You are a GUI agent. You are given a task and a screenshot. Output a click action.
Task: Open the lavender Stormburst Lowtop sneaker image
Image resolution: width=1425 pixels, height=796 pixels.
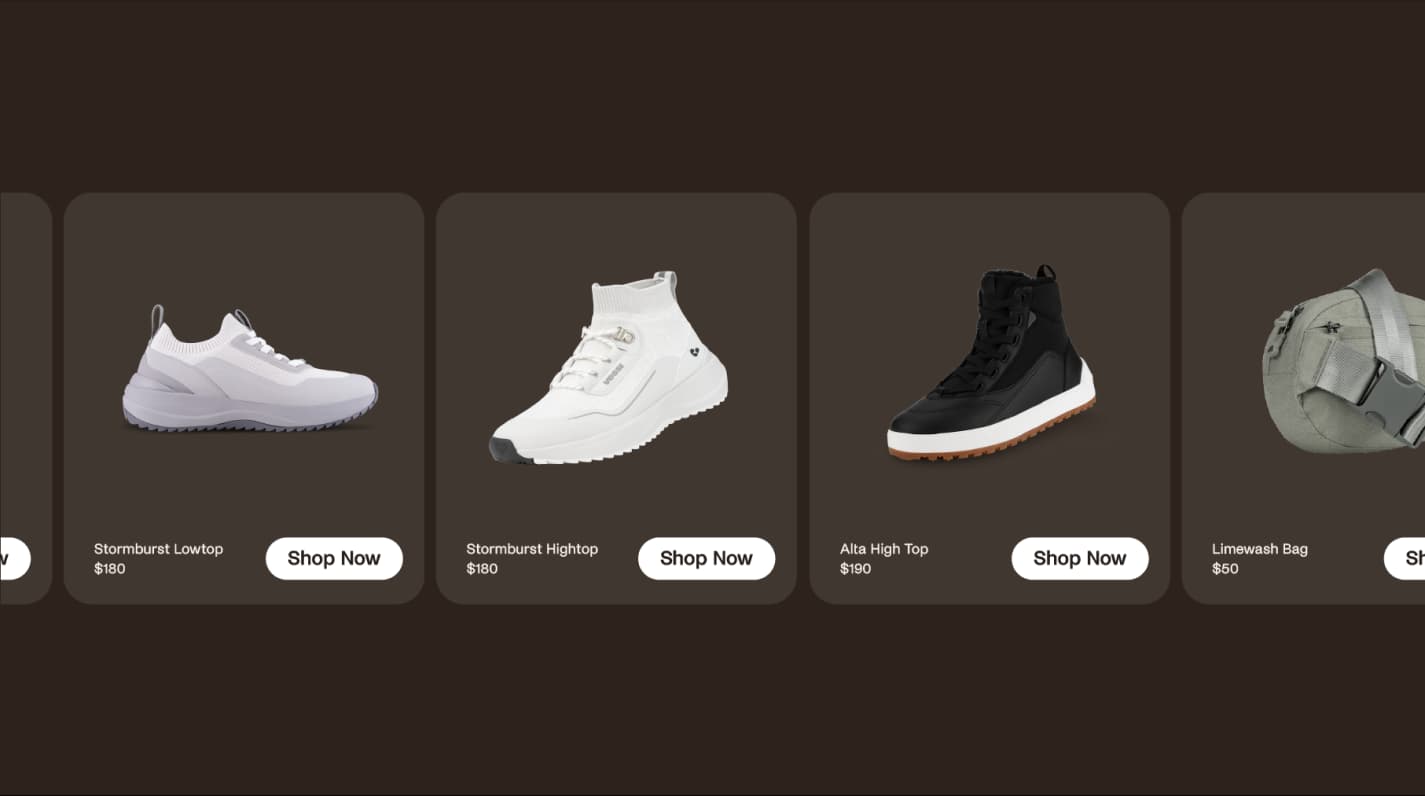(250, 370)
